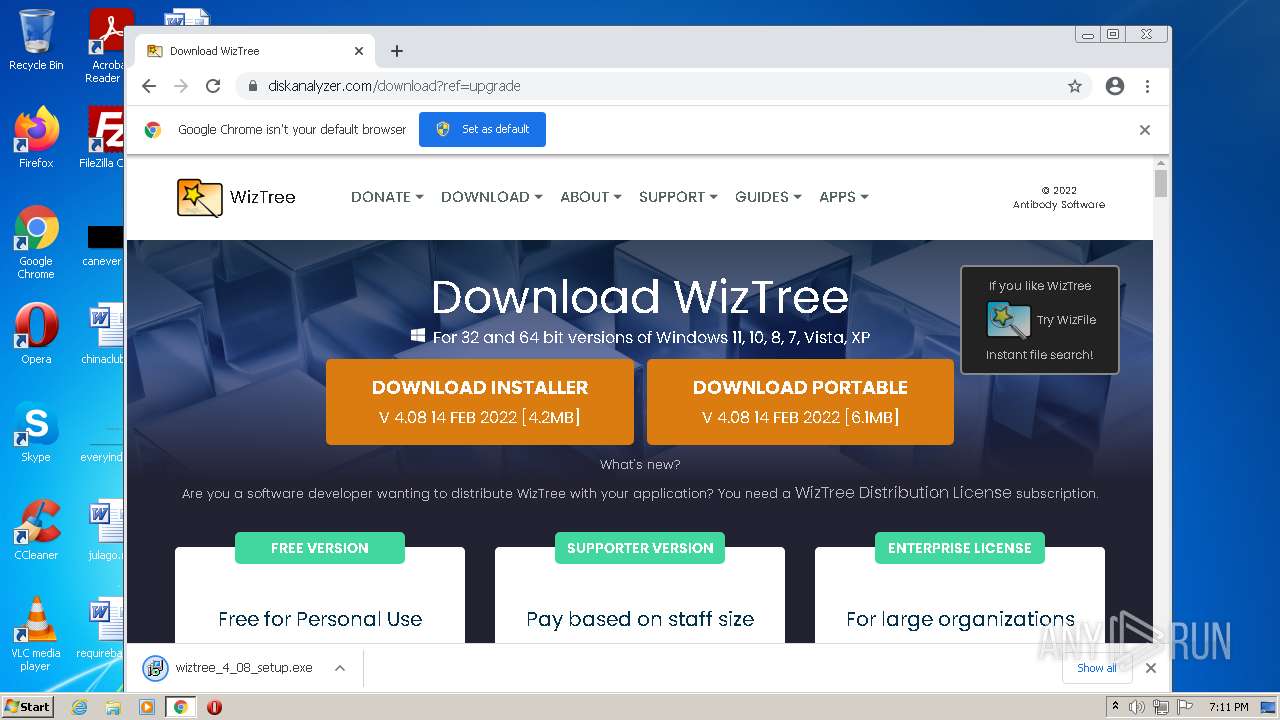Open the DONATE dropdown menu

(387, 197)
